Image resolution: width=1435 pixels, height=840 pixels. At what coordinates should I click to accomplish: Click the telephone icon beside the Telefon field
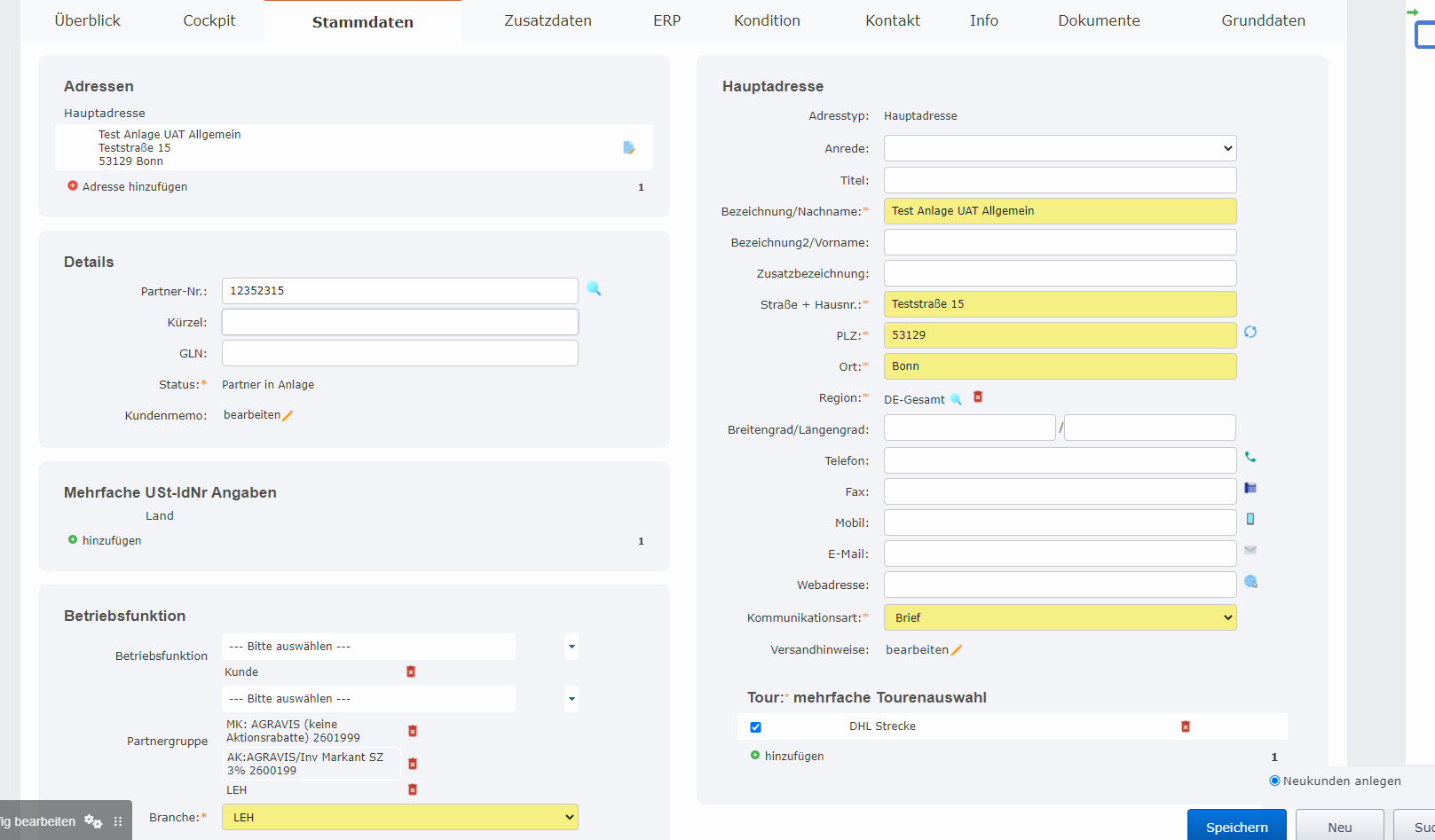point(1250,456)
